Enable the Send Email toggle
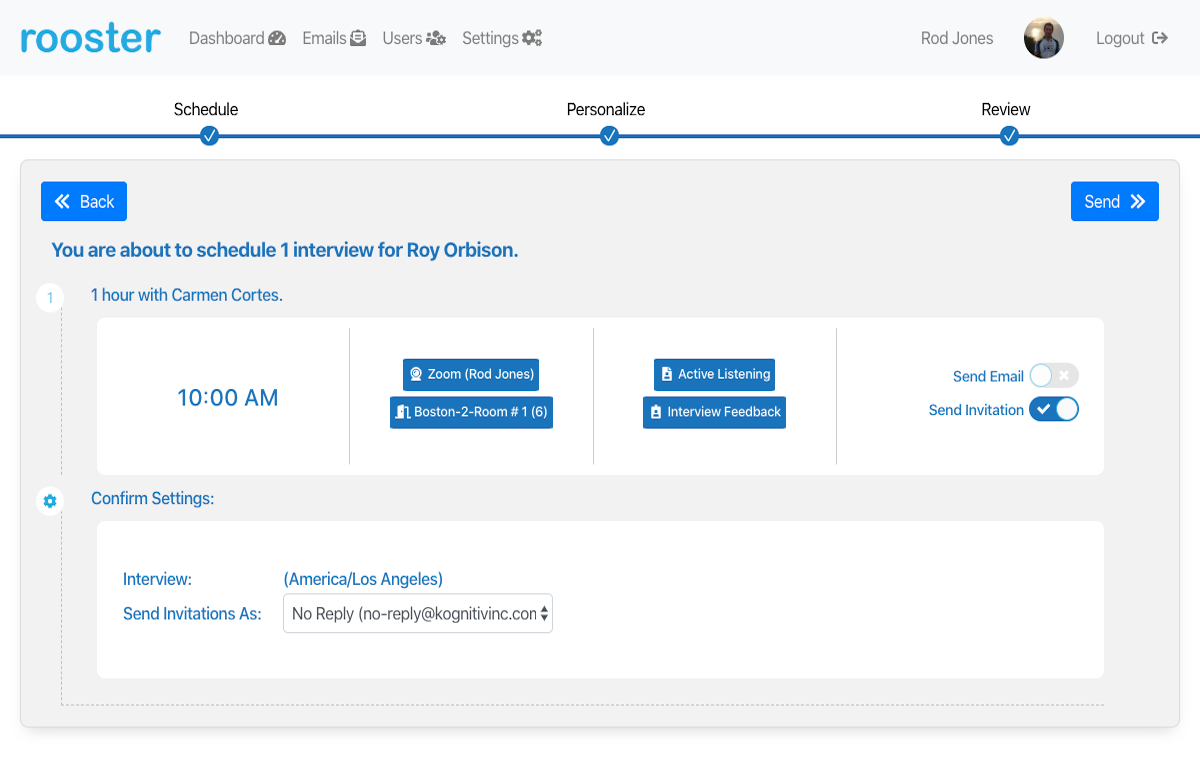 (x=1054, y=376)
